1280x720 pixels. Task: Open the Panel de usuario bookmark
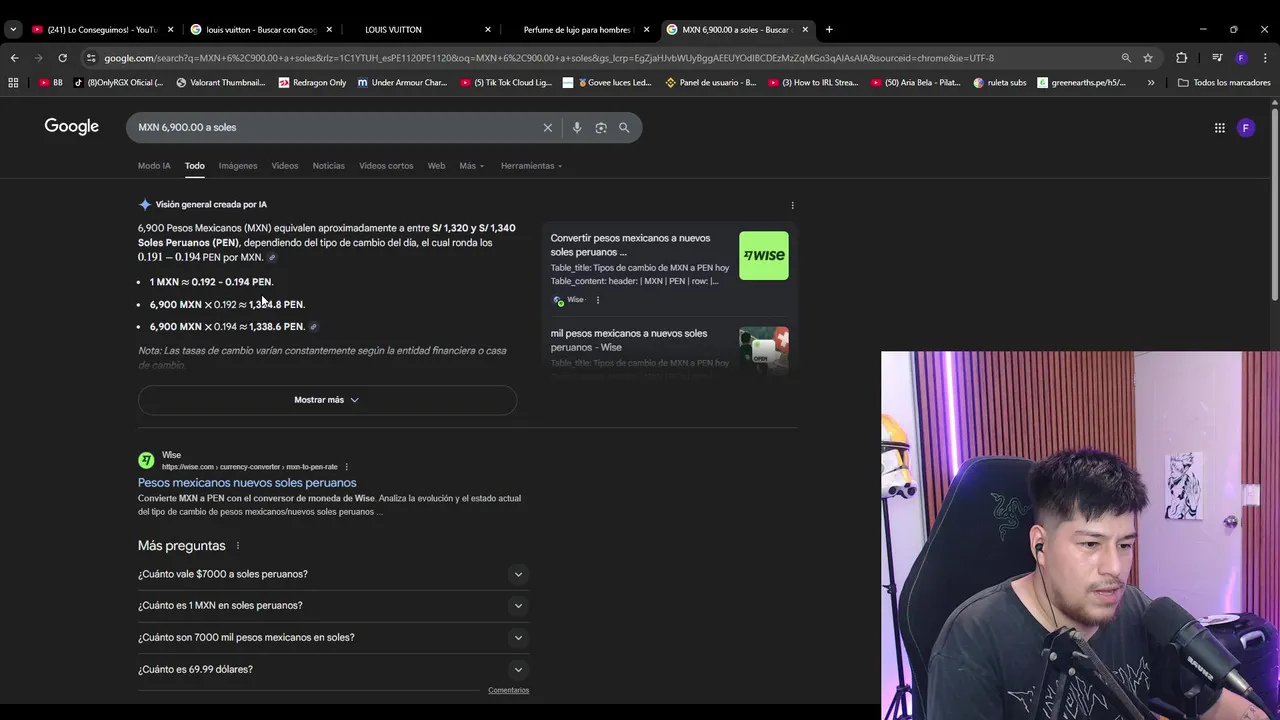(710, 83)
